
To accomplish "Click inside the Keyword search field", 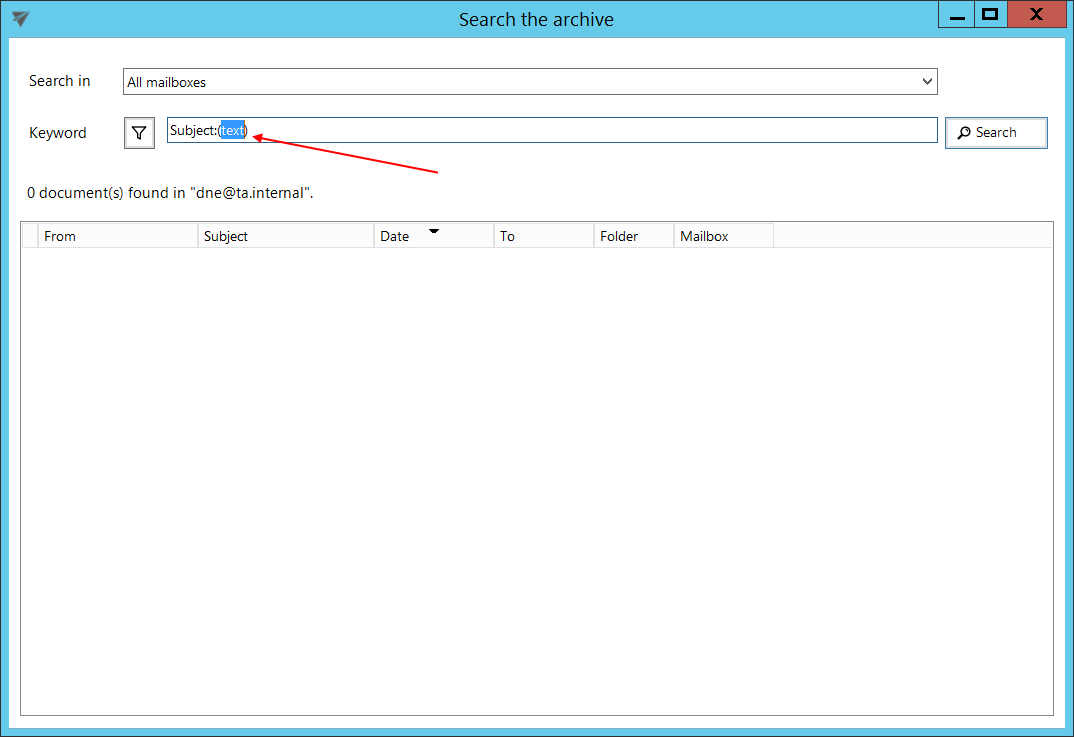I will point(590,131).
